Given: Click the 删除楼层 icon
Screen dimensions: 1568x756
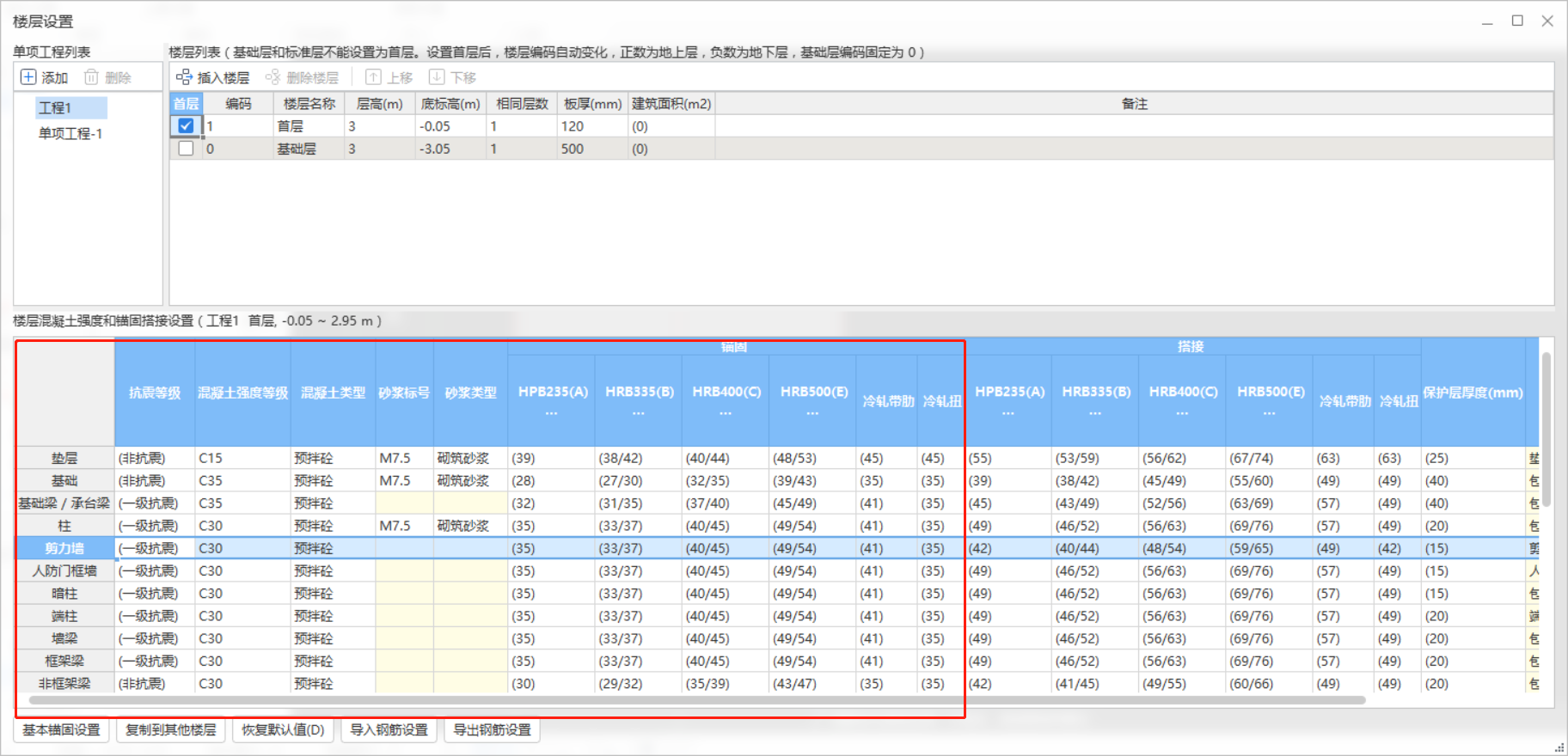Looking at the screenshot, I should (273, 77).
